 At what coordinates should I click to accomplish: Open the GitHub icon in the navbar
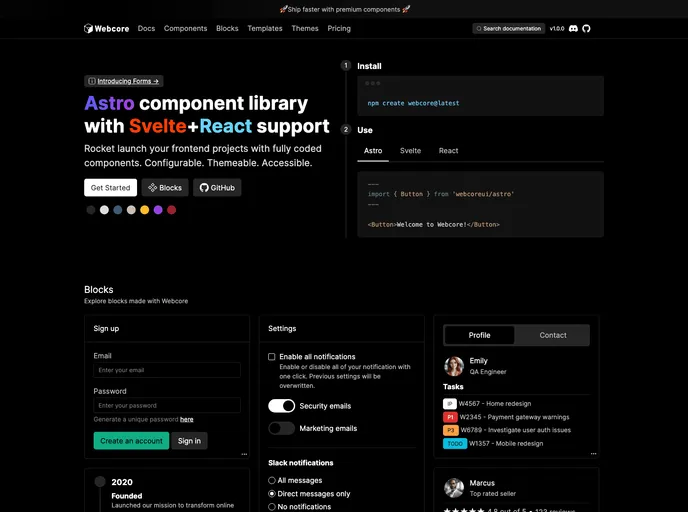click(586, 29)
